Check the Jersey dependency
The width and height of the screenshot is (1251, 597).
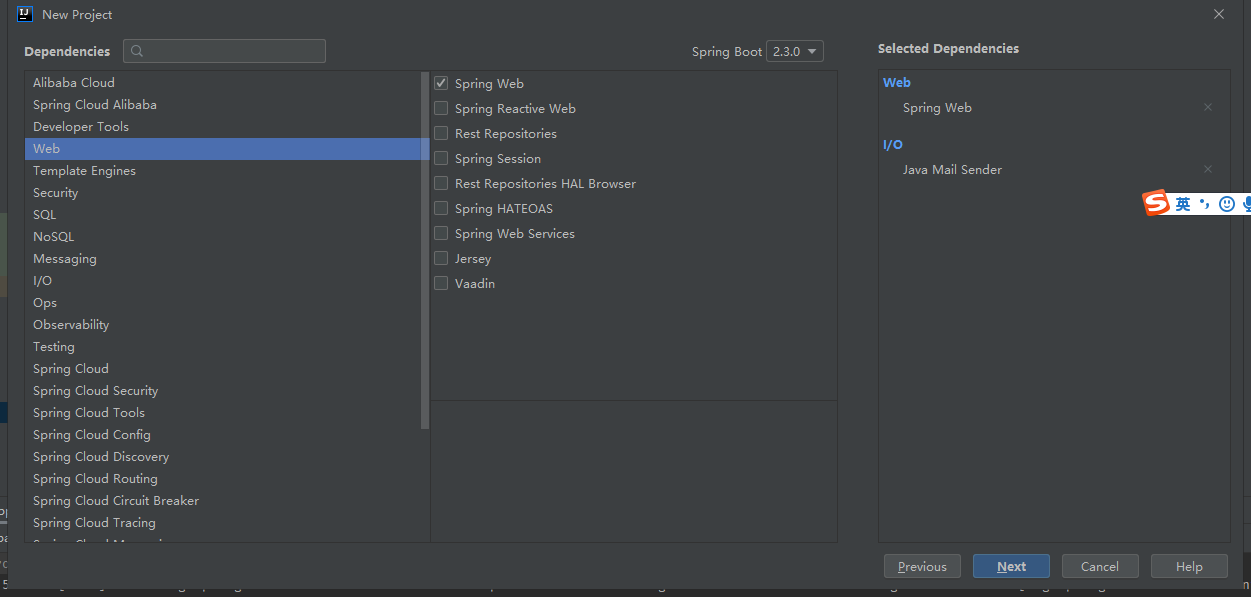[x=441, y=258]
